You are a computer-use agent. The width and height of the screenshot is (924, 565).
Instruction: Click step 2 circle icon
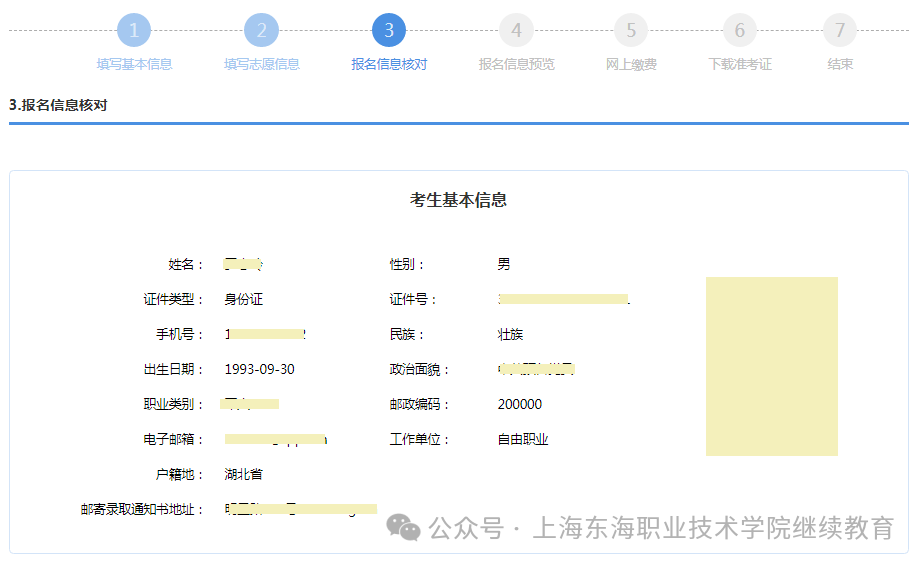(x=261, y=30)
